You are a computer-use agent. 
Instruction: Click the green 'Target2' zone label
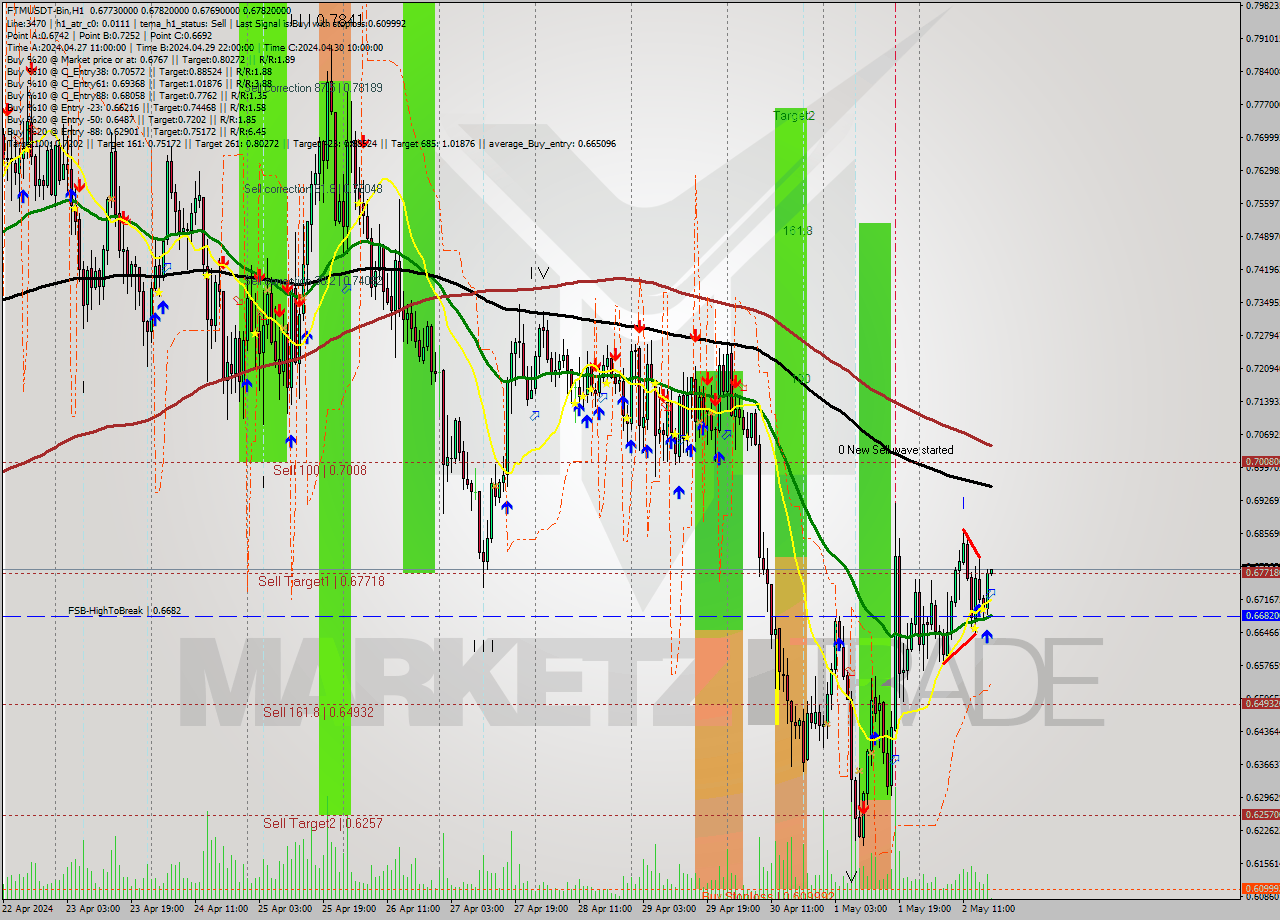tap(794, 116)
